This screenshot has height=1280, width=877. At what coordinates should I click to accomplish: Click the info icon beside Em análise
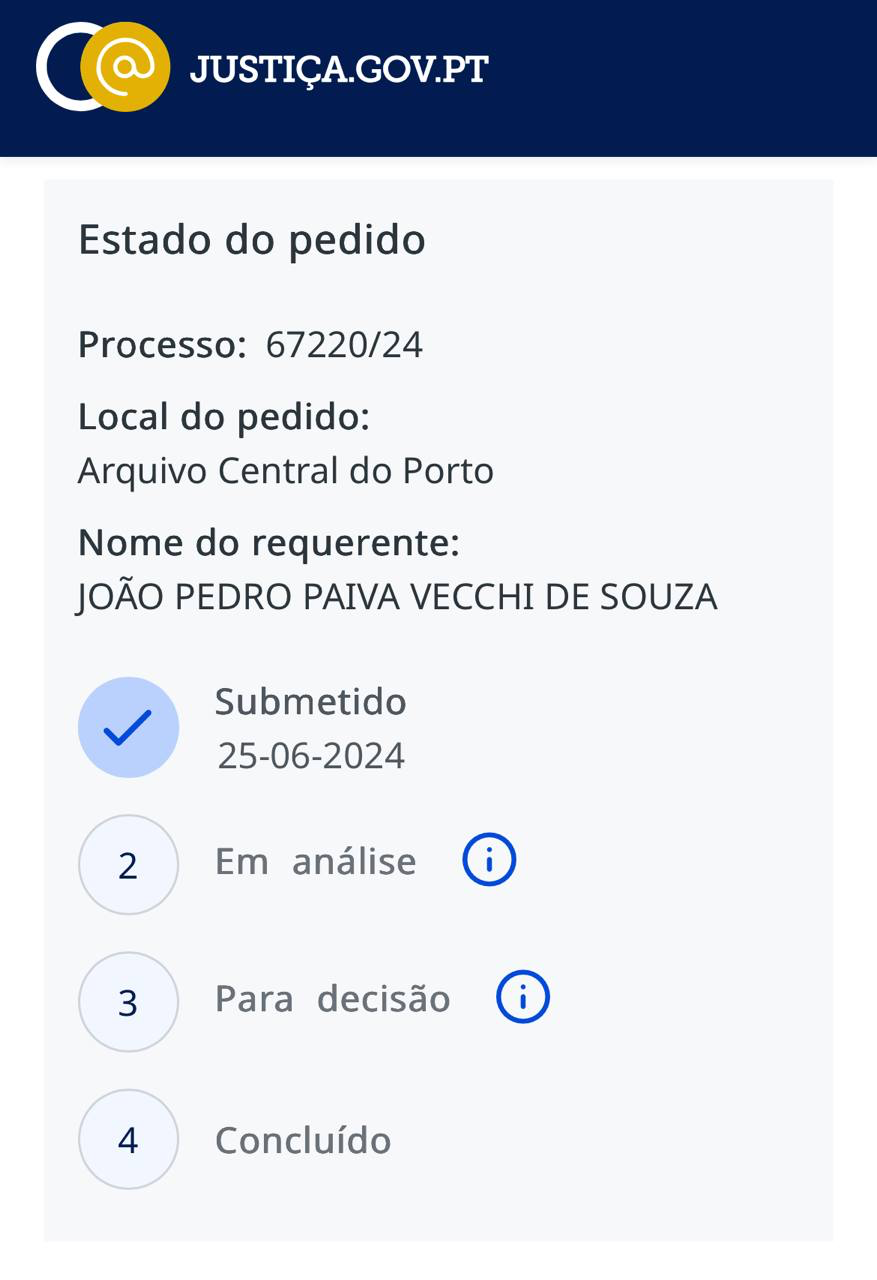pyautogui.click(x=489, y=860)
